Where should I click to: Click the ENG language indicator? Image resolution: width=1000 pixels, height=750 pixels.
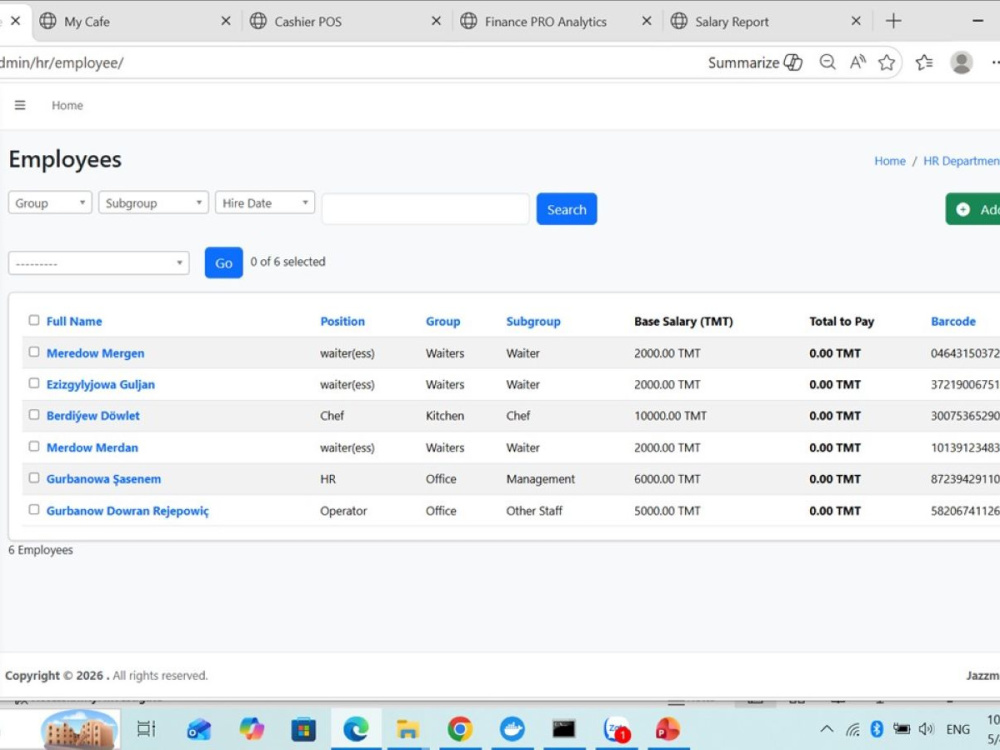[x=958, y=729]
